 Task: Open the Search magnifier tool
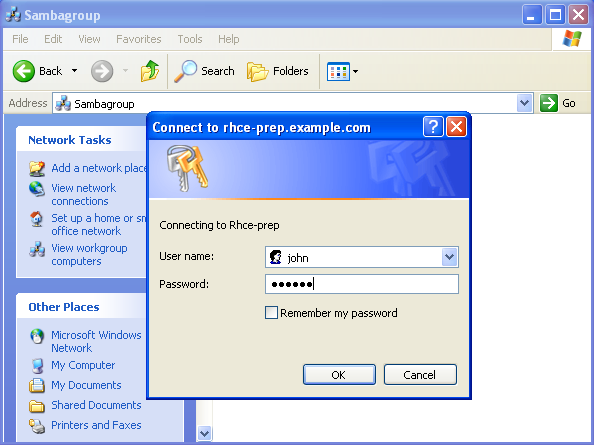[205, 71]
